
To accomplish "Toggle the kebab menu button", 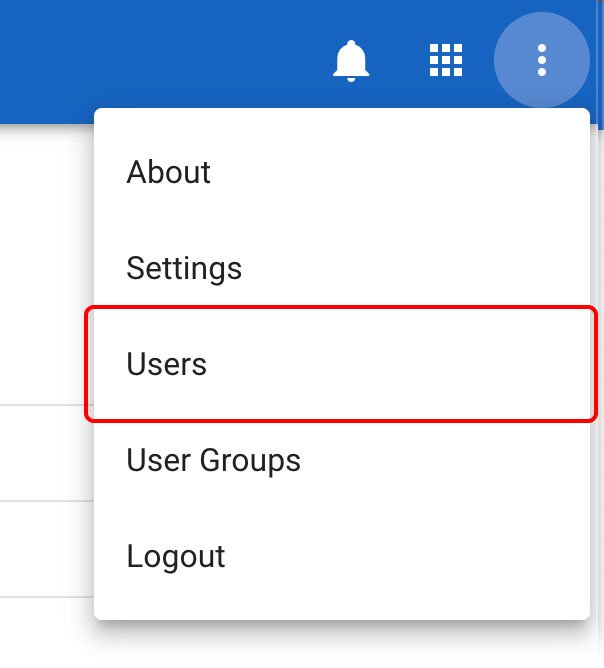I will pyautogui.click(x=542, y=61).
